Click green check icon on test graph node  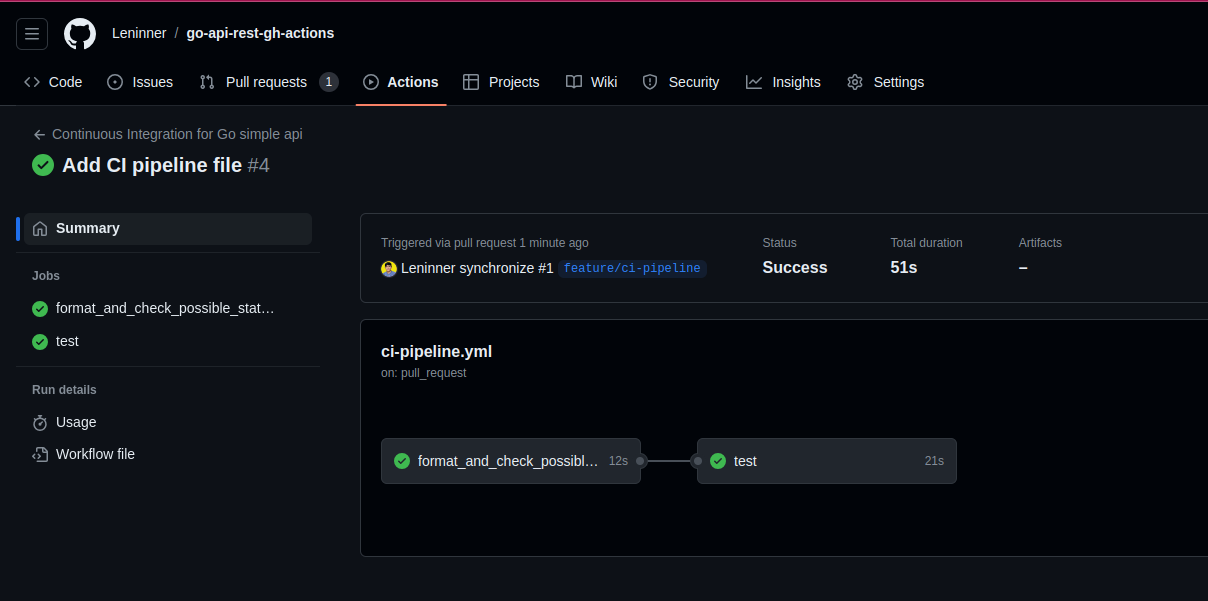point(718,461)
